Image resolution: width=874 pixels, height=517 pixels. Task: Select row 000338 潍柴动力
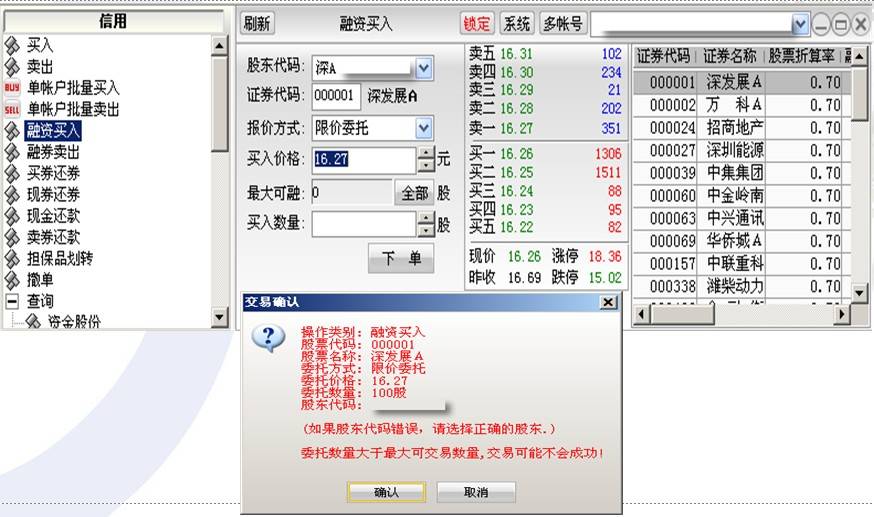point(742,286)
